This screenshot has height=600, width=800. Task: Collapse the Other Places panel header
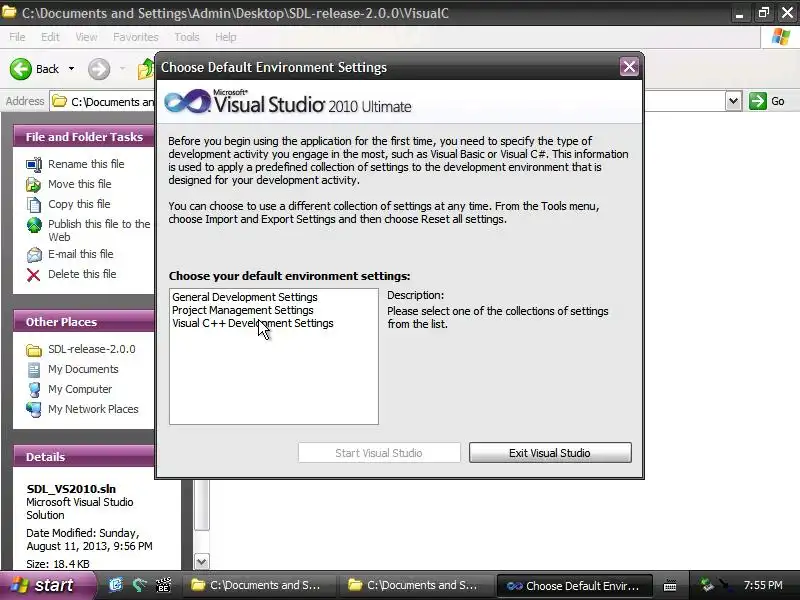click(84, 322)
